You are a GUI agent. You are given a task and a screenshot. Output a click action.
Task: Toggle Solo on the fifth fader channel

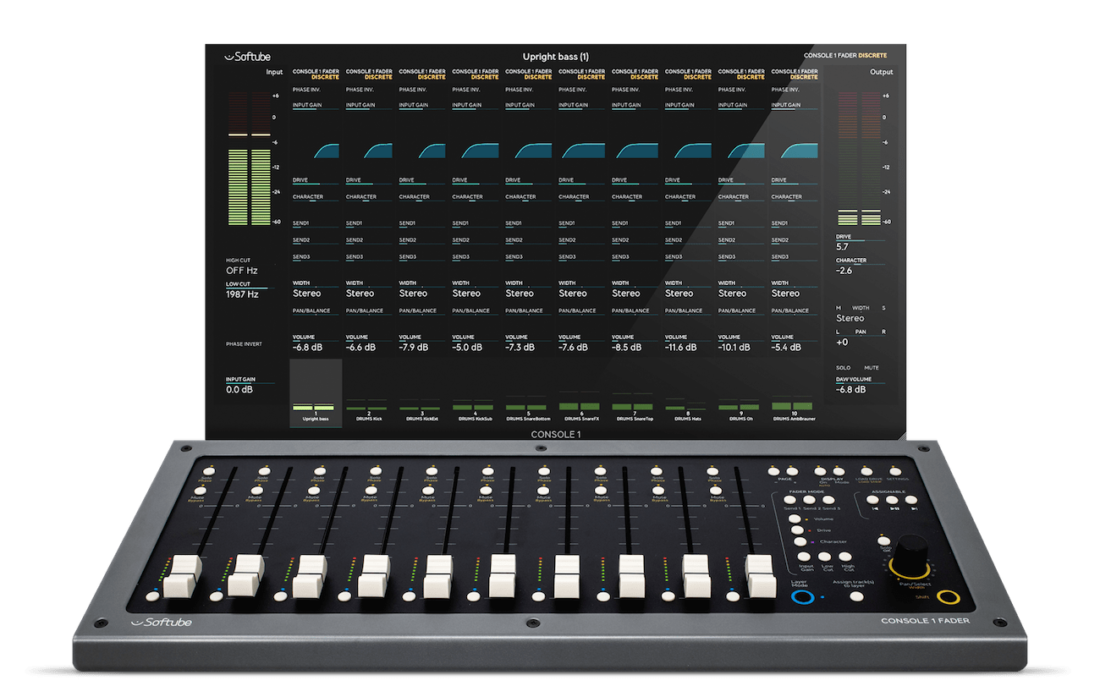[x=432, y=471]
